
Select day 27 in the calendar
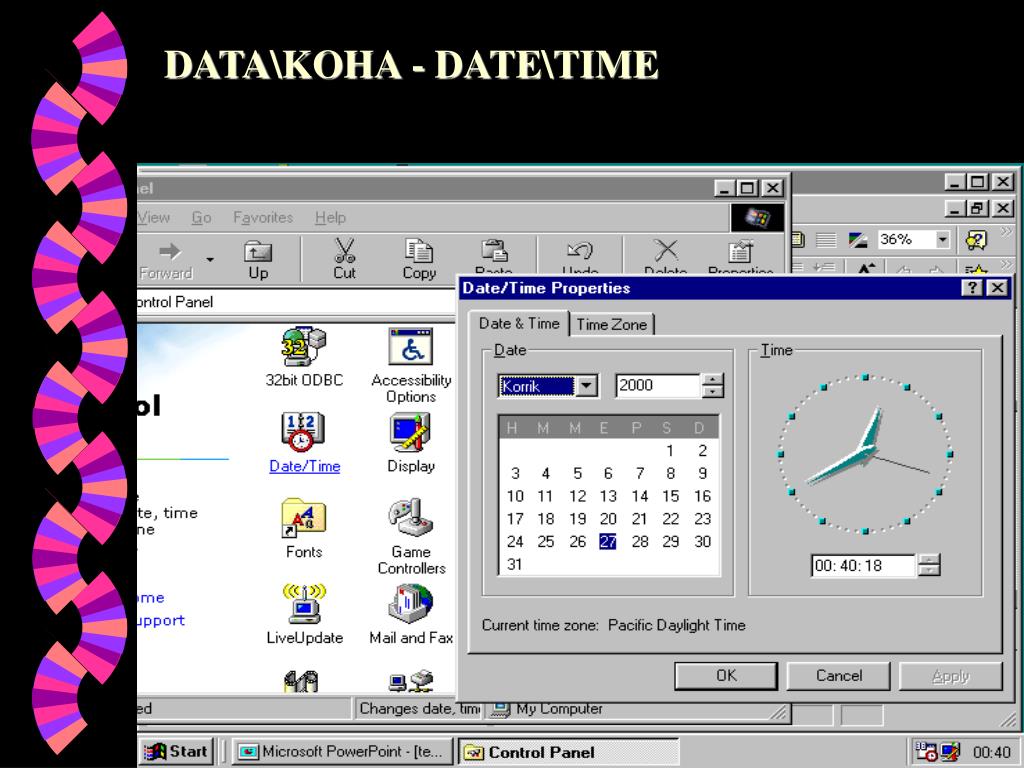pyautogui.click(x=607, y=541)
